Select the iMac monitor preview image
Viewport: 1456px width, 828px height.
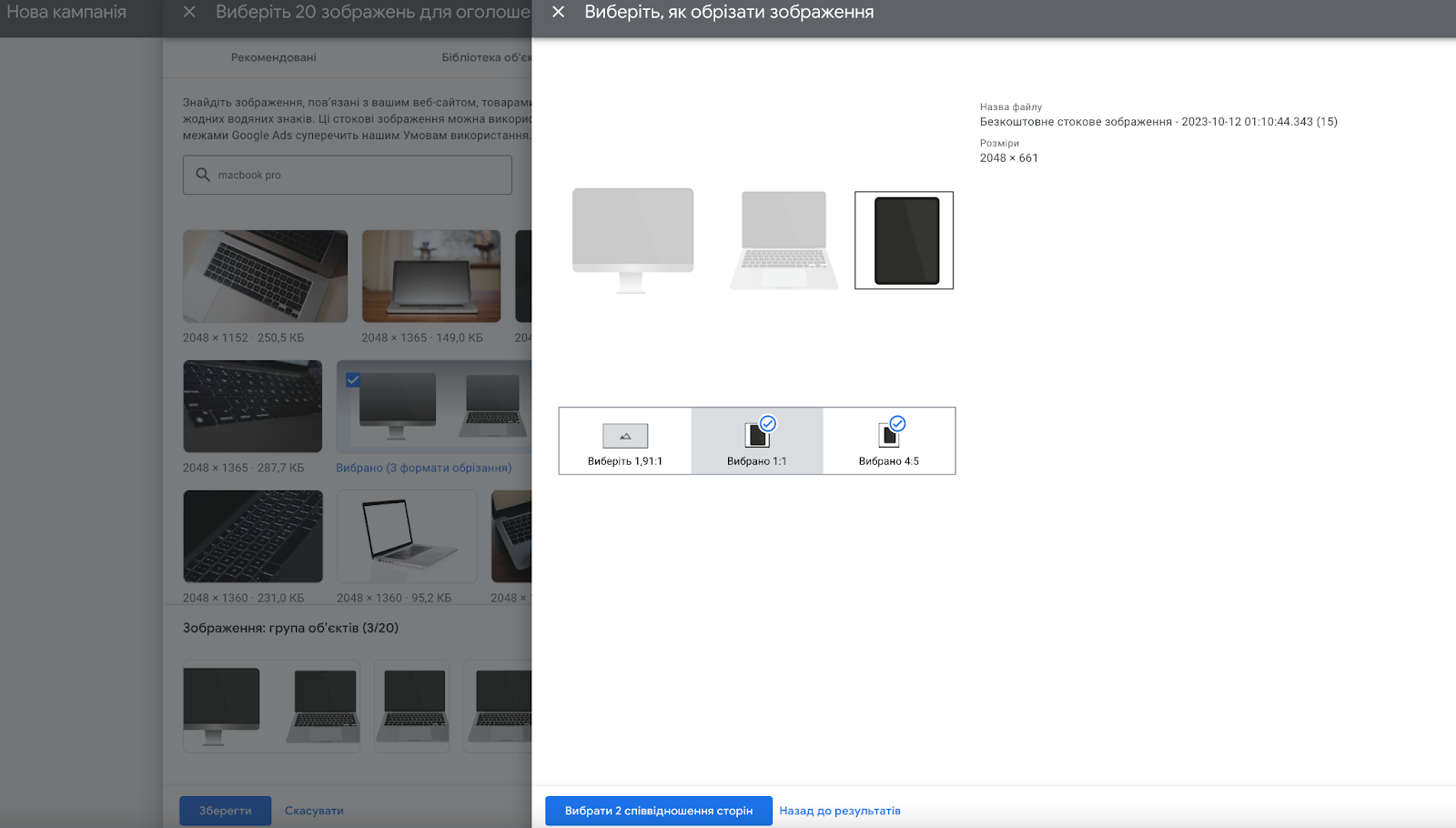click(x=632, y=240)
